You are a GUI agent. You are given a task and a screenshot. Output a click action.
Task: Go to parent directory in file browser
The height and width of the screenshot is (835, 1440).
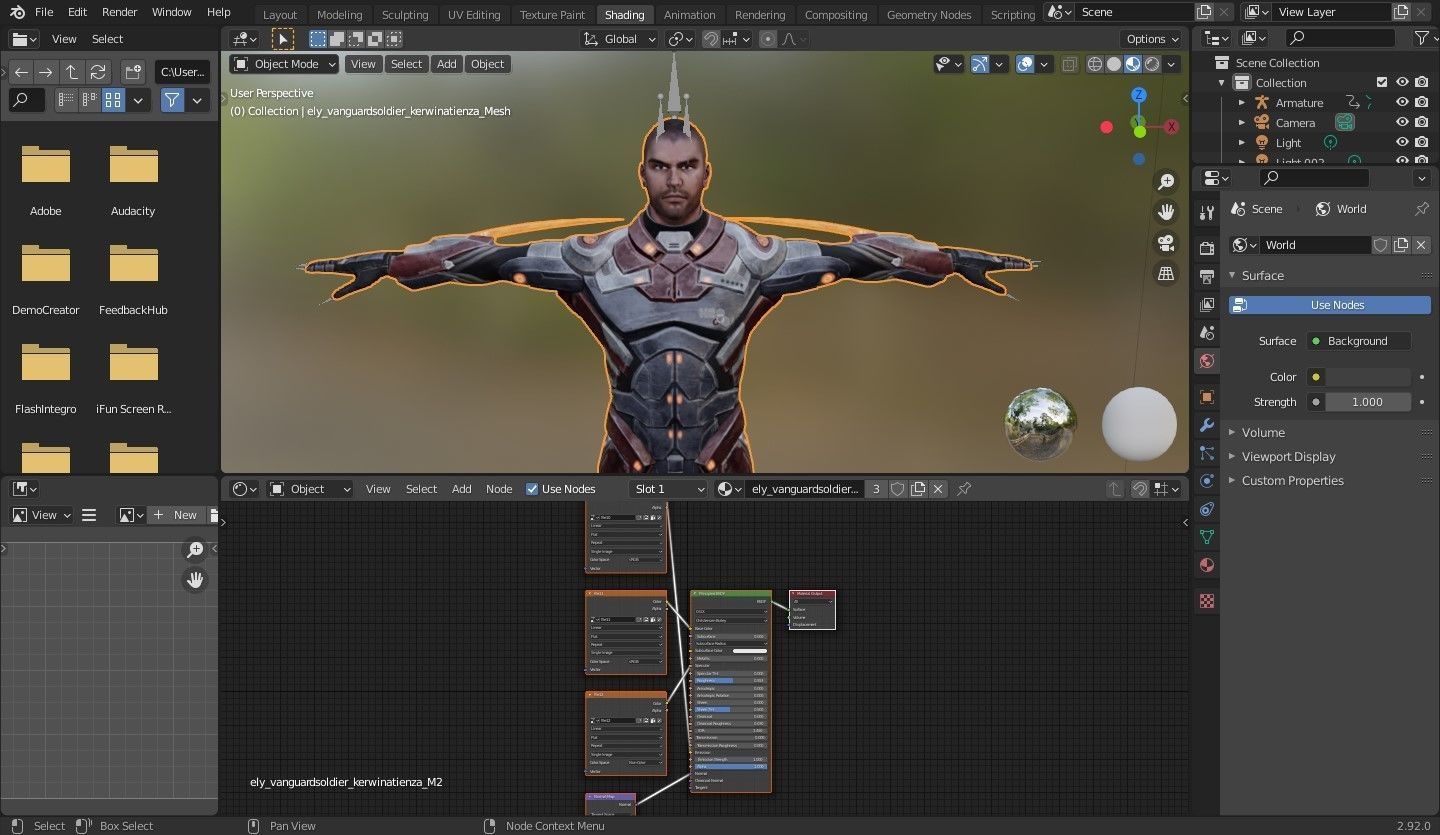tap(72, 72)
